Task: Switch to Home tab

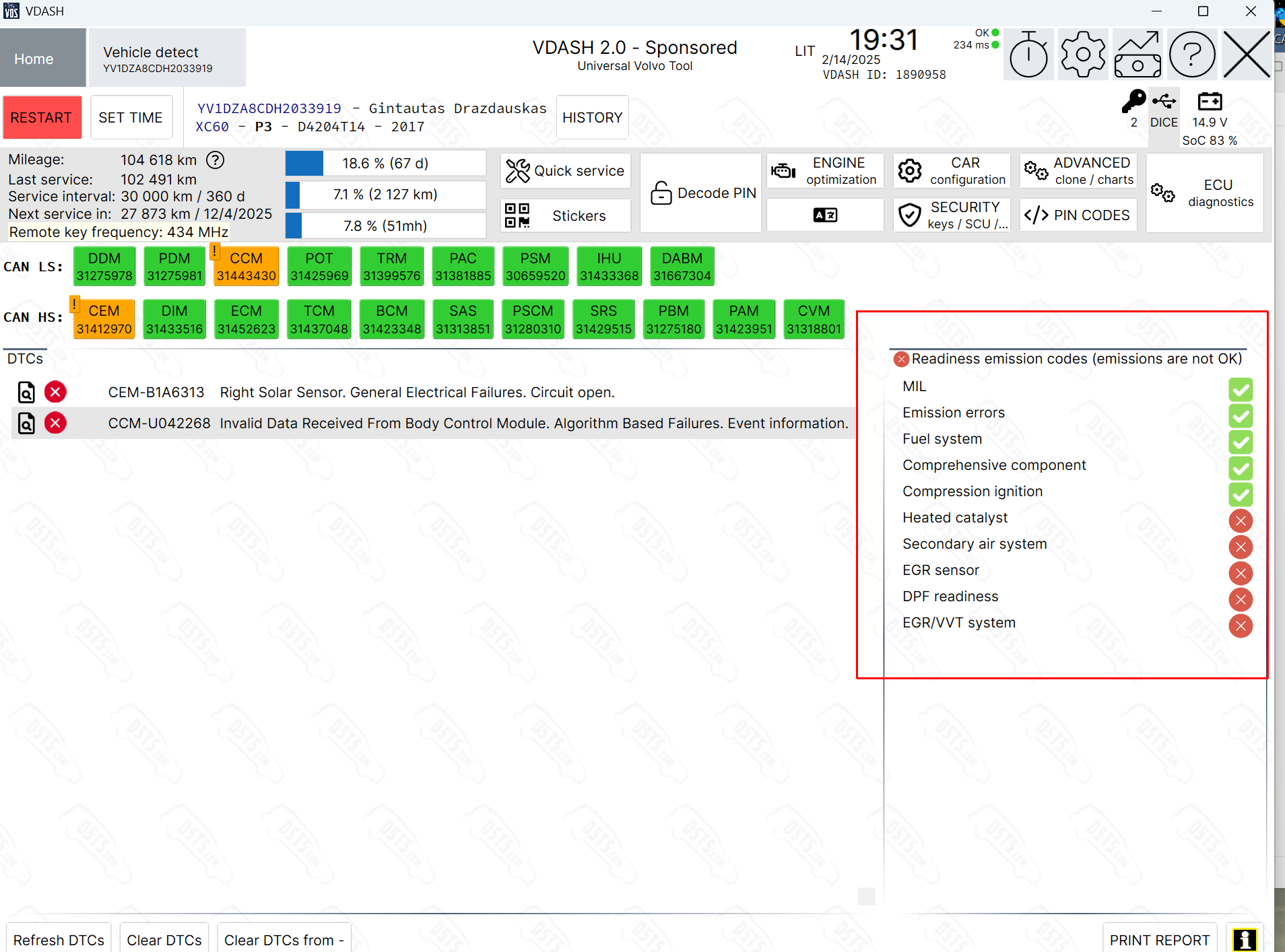Action: coord(42,58)
